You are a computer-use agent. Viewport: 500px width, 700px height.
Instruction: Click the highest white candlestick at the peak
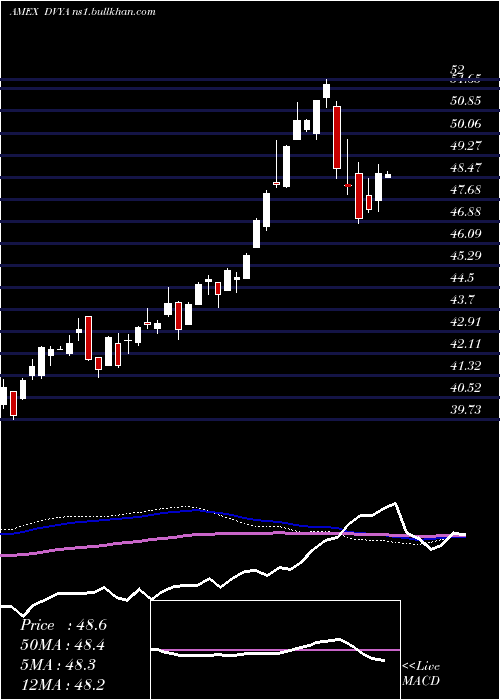326,91
